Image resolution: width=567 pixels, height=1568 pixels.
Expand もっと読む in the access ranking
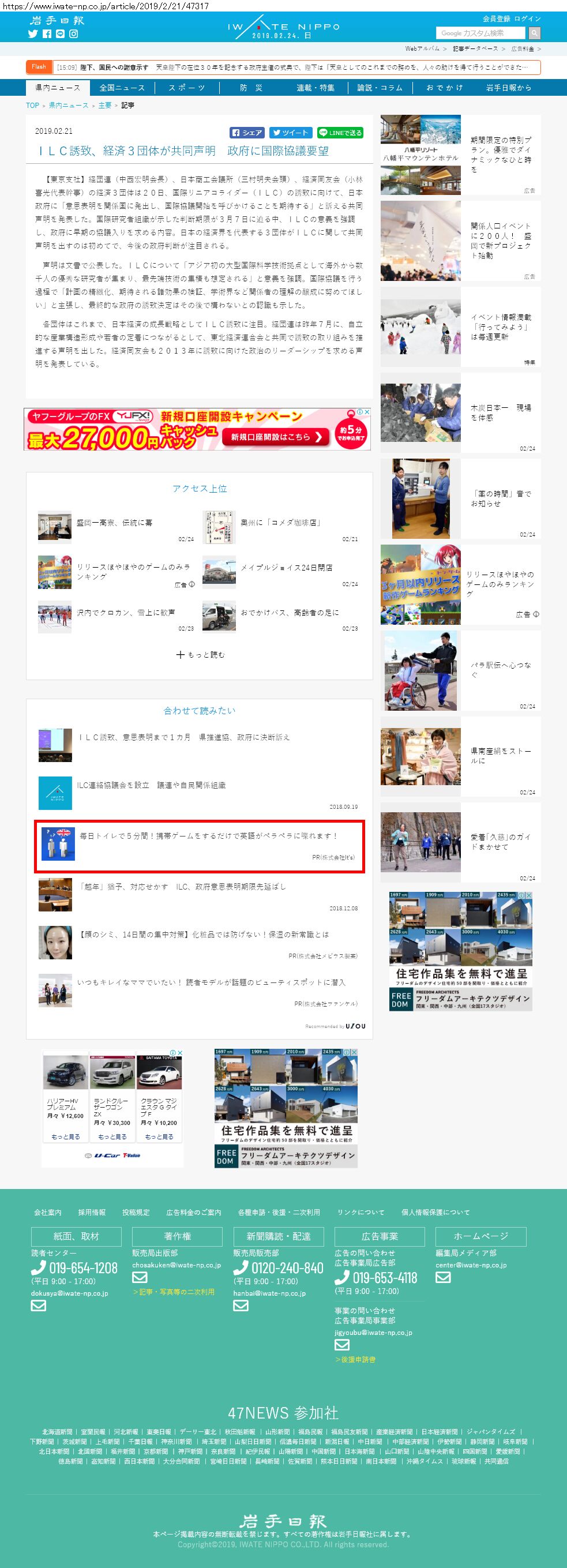coord(200,654)
